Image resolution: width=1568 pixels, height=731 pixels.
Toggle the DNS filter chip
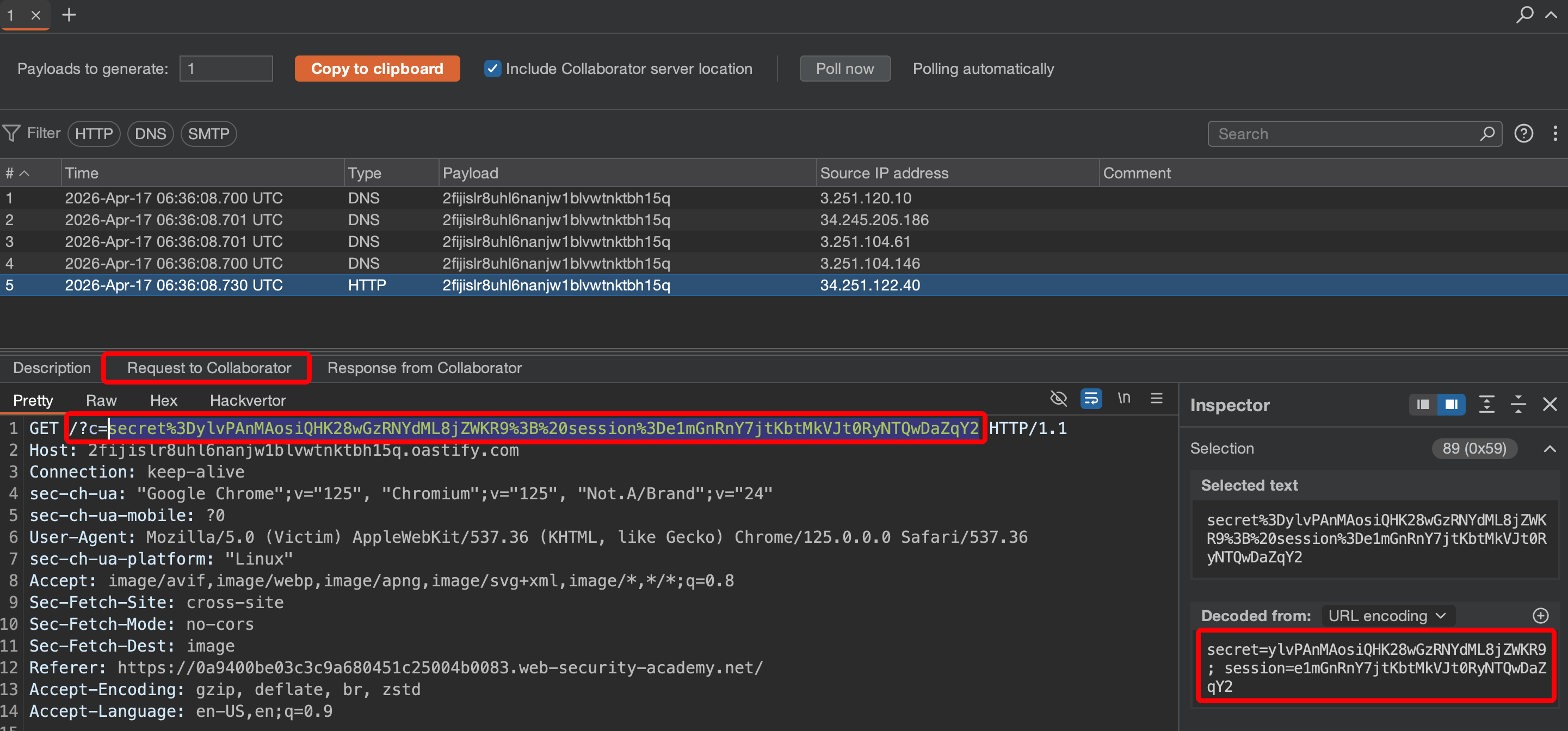click(150, 134)
